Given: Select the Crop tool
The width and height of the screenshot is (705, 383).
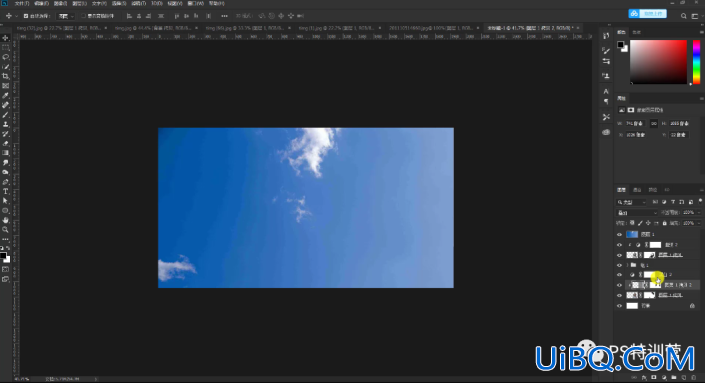Looking at the screenshot, I should coord(5,76).
